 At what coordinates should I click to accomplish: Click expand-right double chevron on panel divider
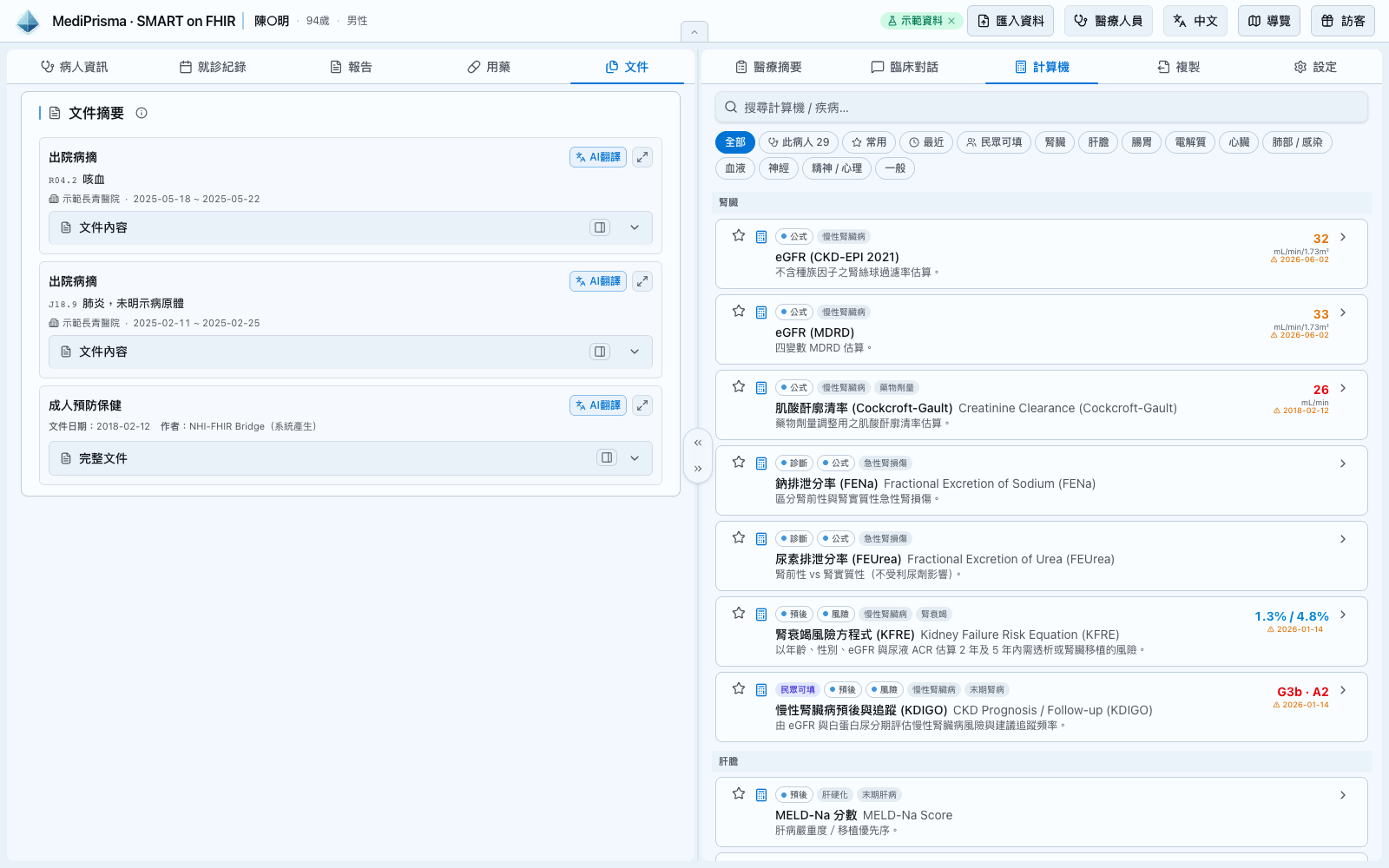pyautogui.click(x=698, y=469)
